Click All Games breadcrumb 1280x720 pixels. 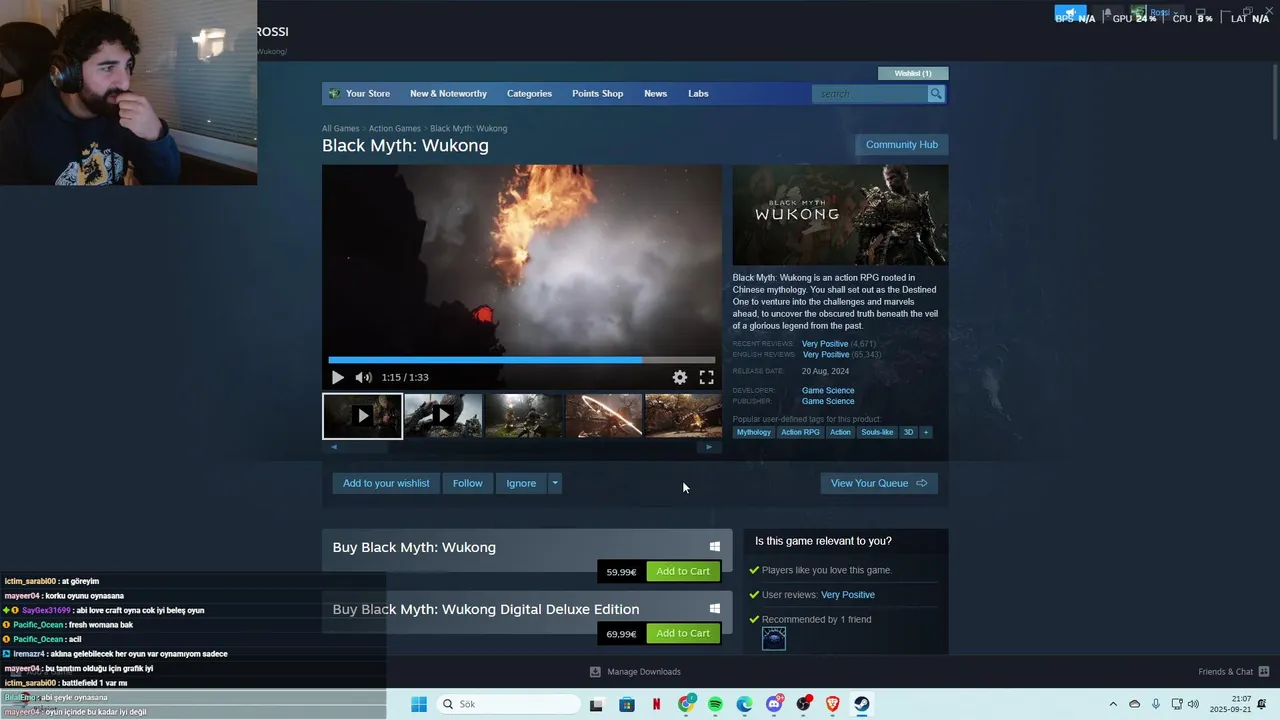(340, 128)
